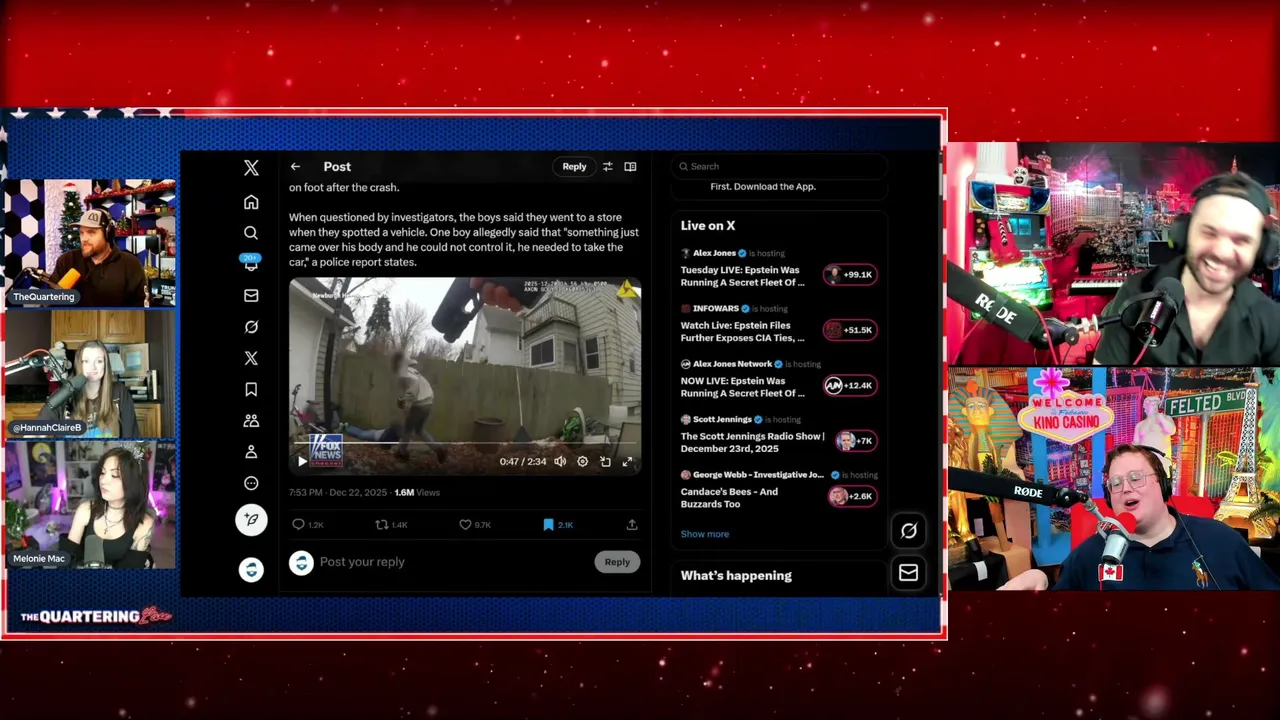Open the Home feed icon
Screen dimensions: 1280x720
pyautogui.click(x=251, y=202)
